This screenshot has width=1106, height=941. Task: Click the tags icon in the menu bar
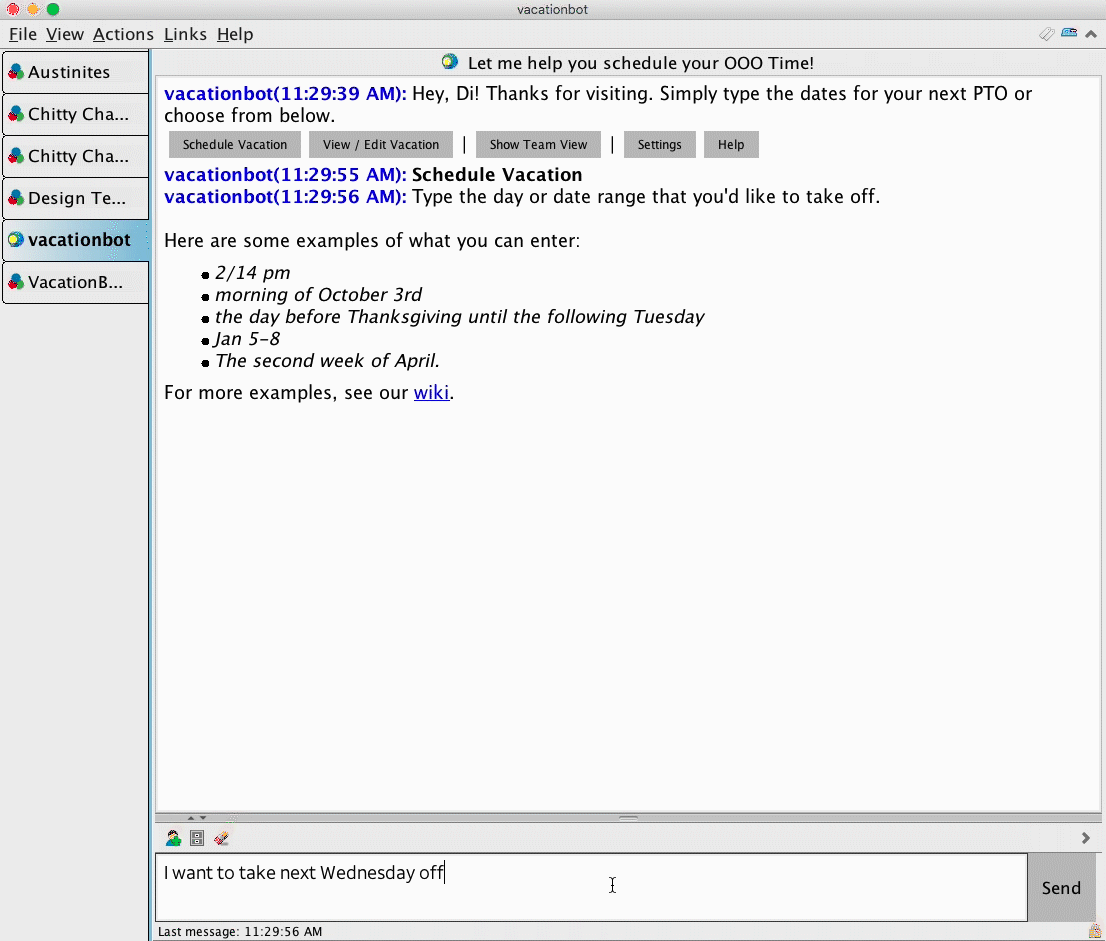point(1047,34)
